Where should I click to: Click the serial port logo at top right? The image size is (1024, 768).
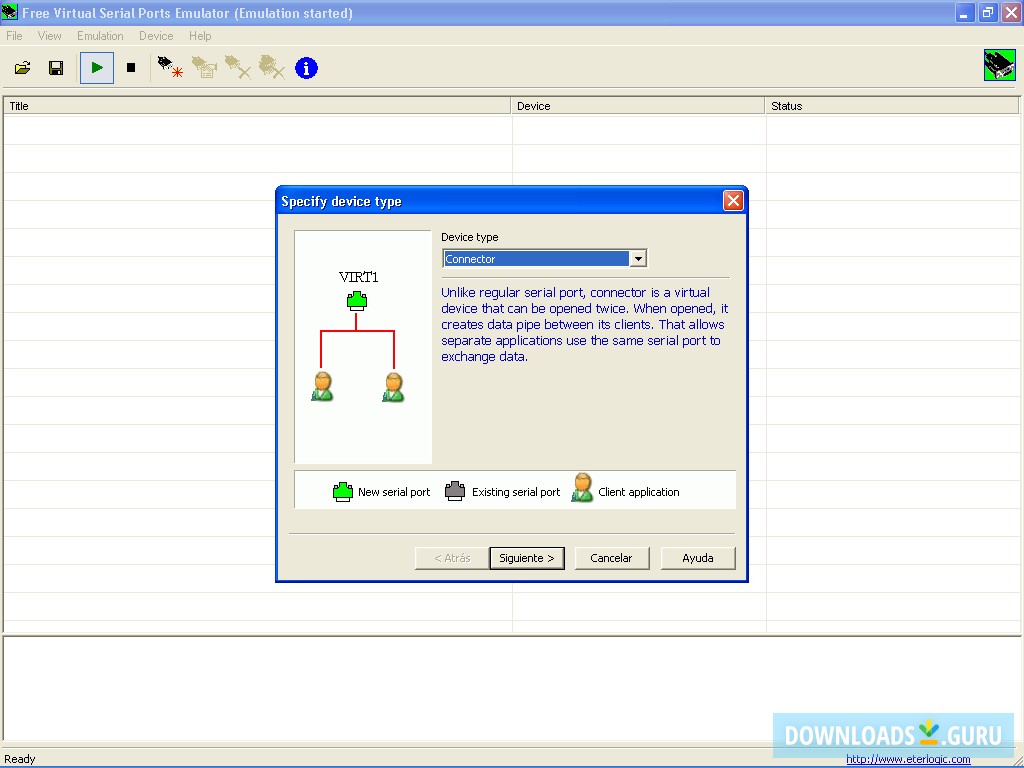click(x=999, y=64)
